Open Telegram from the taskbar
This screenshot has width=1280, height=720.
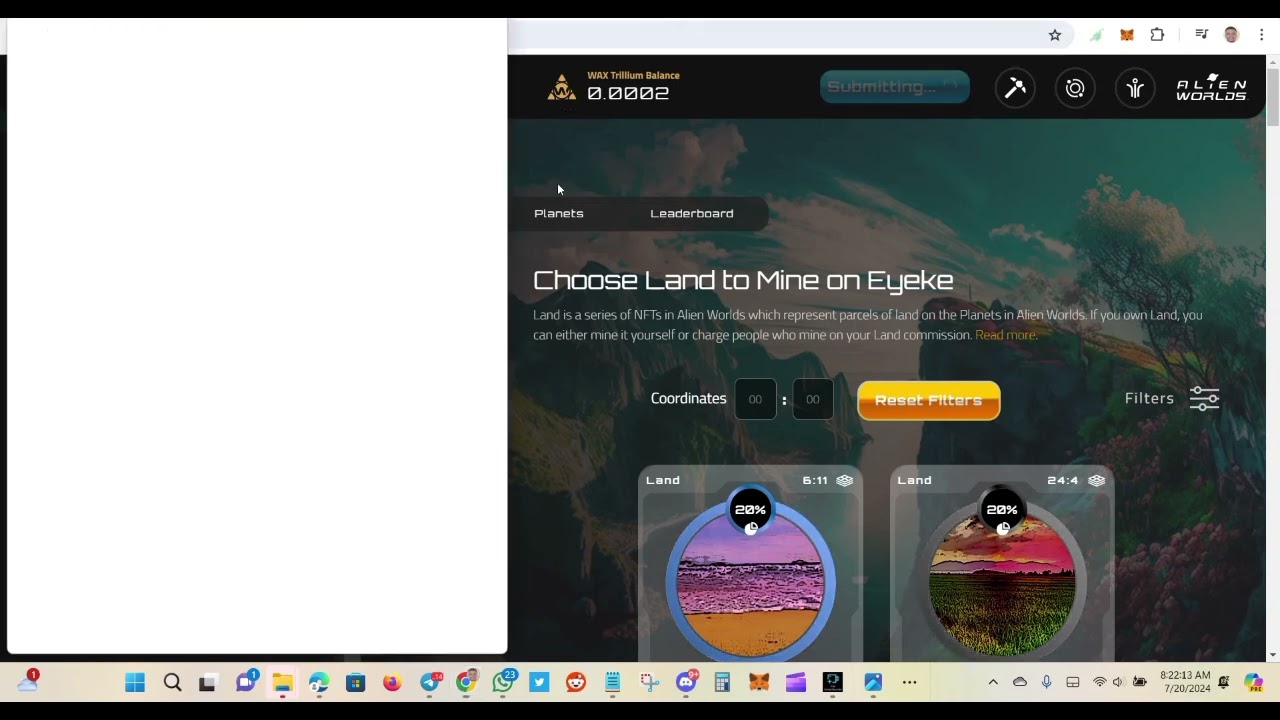coord(430,683)
